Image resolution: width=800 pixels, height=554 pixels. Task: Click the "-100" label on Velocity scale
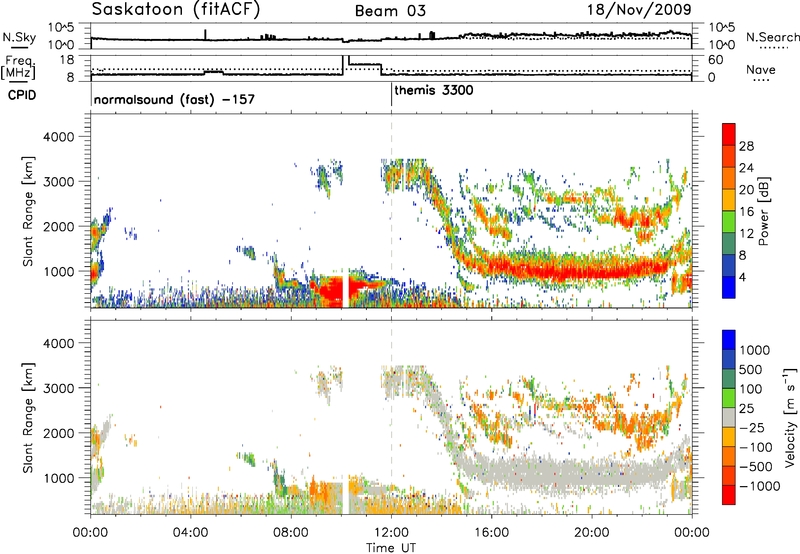pyautogui.click(x=755, y=447)
